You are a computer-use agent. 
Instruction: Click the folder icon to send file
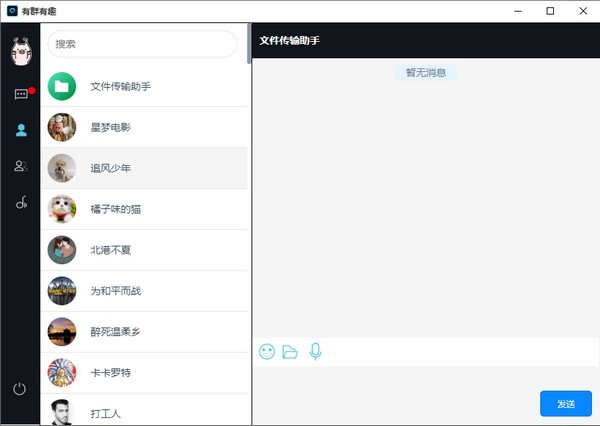pos(291,351)
